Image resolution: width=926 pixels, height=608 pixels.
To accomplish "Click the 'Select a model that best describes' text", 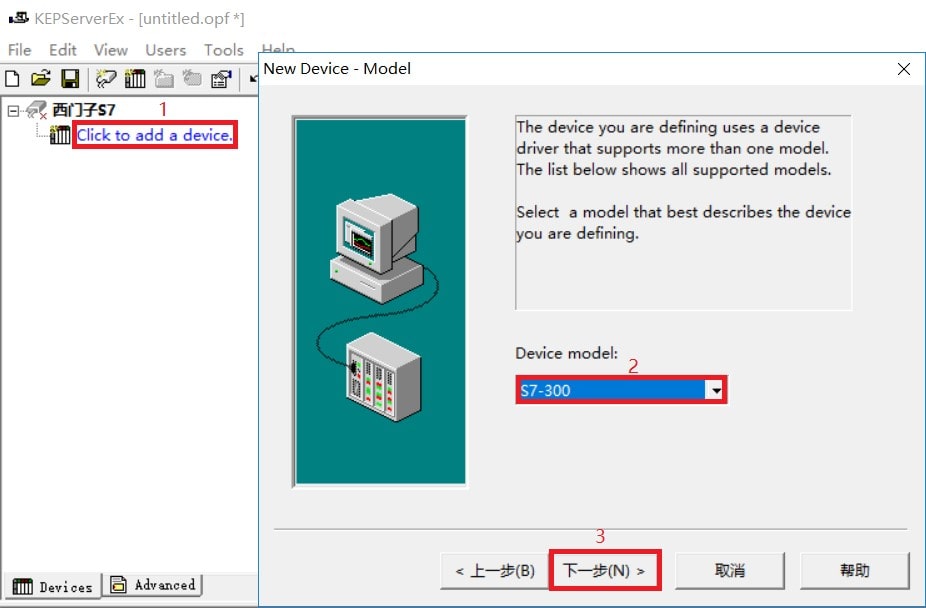I will click(683, 223).
